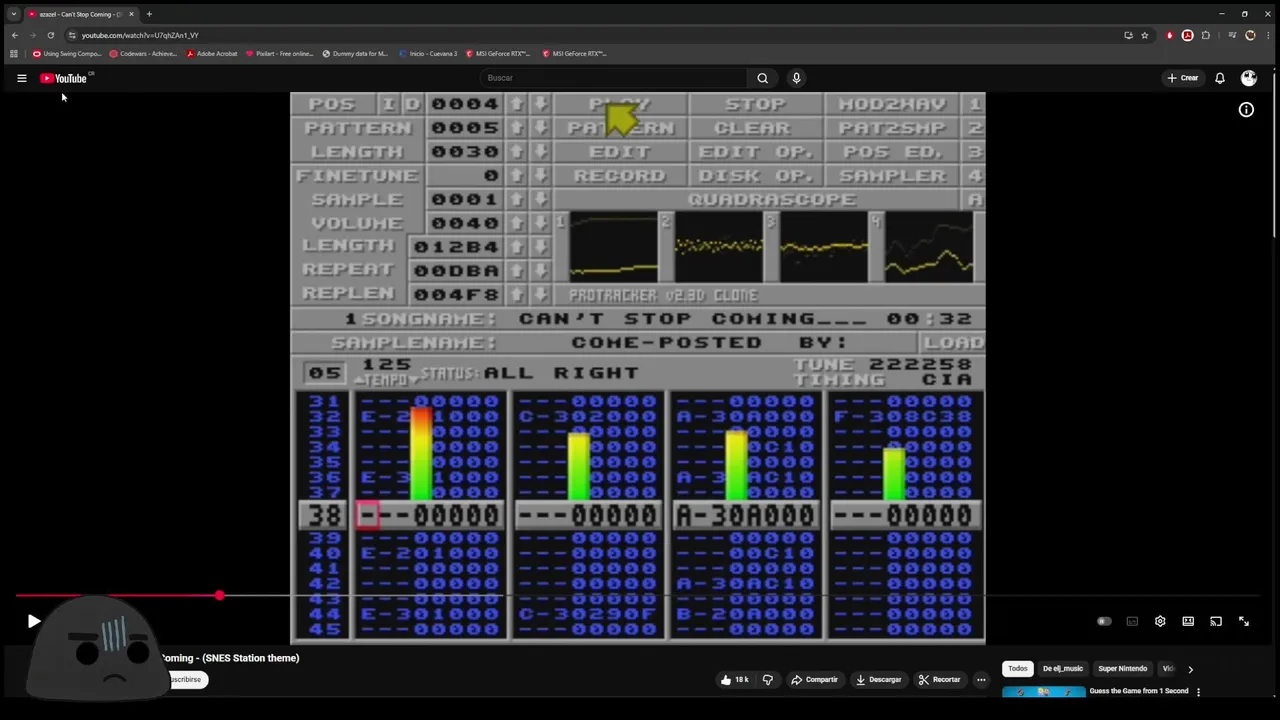
Task: Open a new browser tab
Action: point(149,14)
